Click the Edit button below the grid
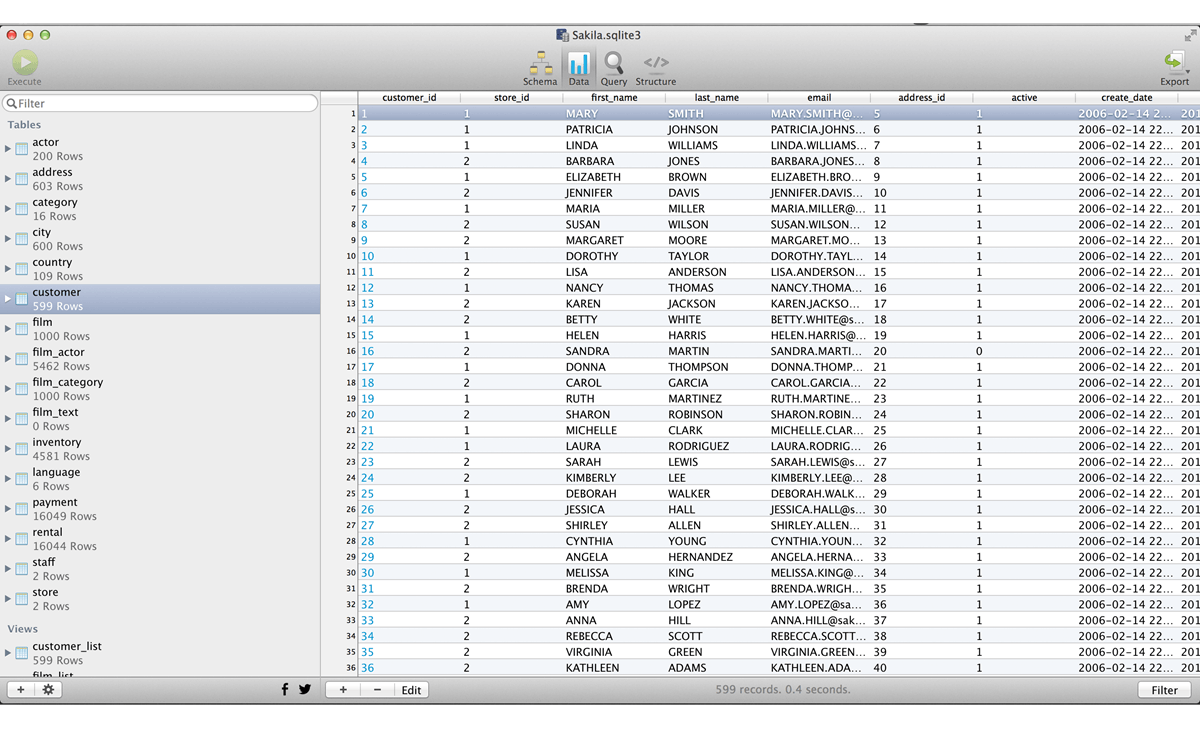Viewport: 1200px width, 750px height. 411,690
